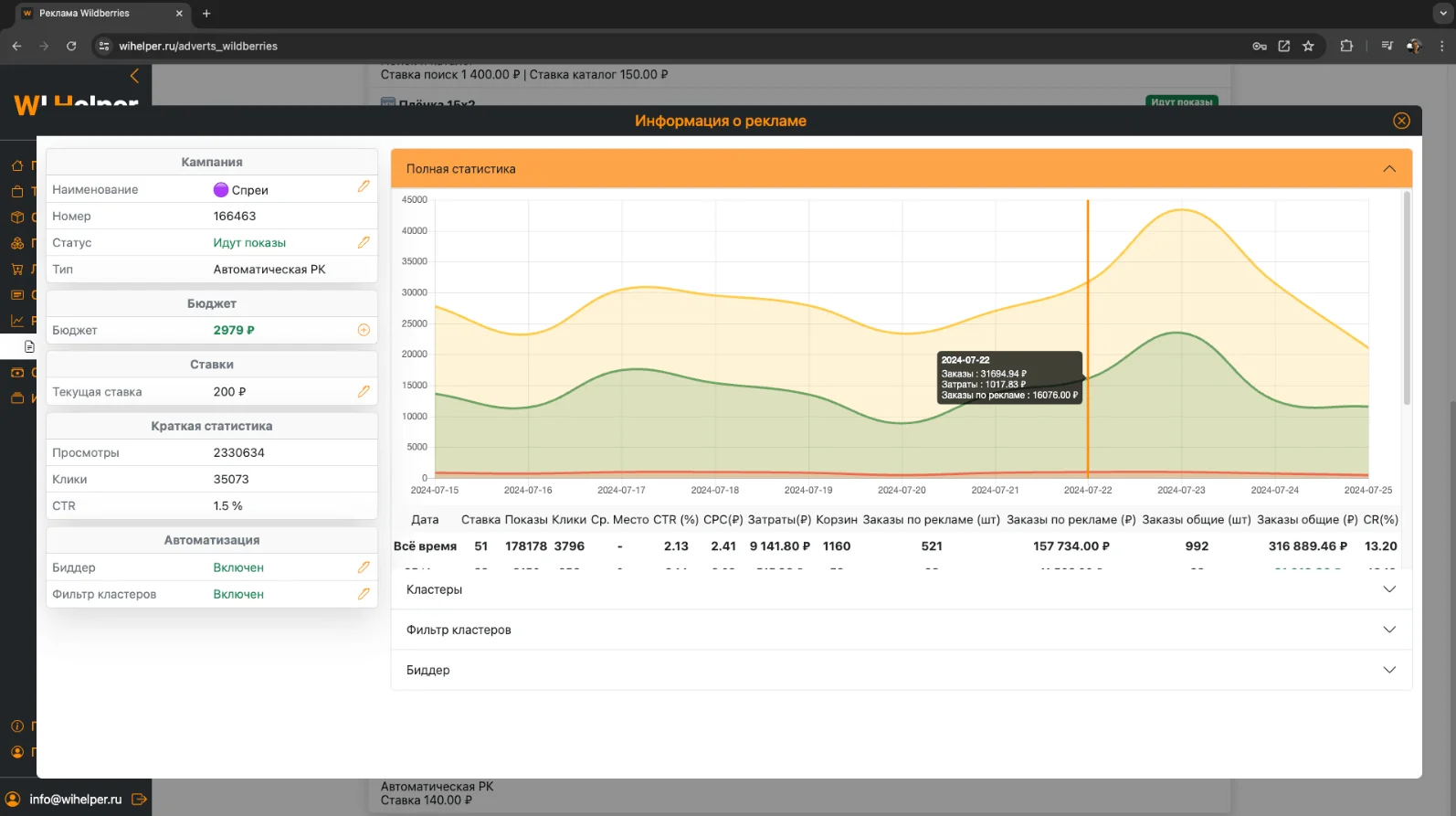Edit the campaign name pencil icon

(364, 186)
